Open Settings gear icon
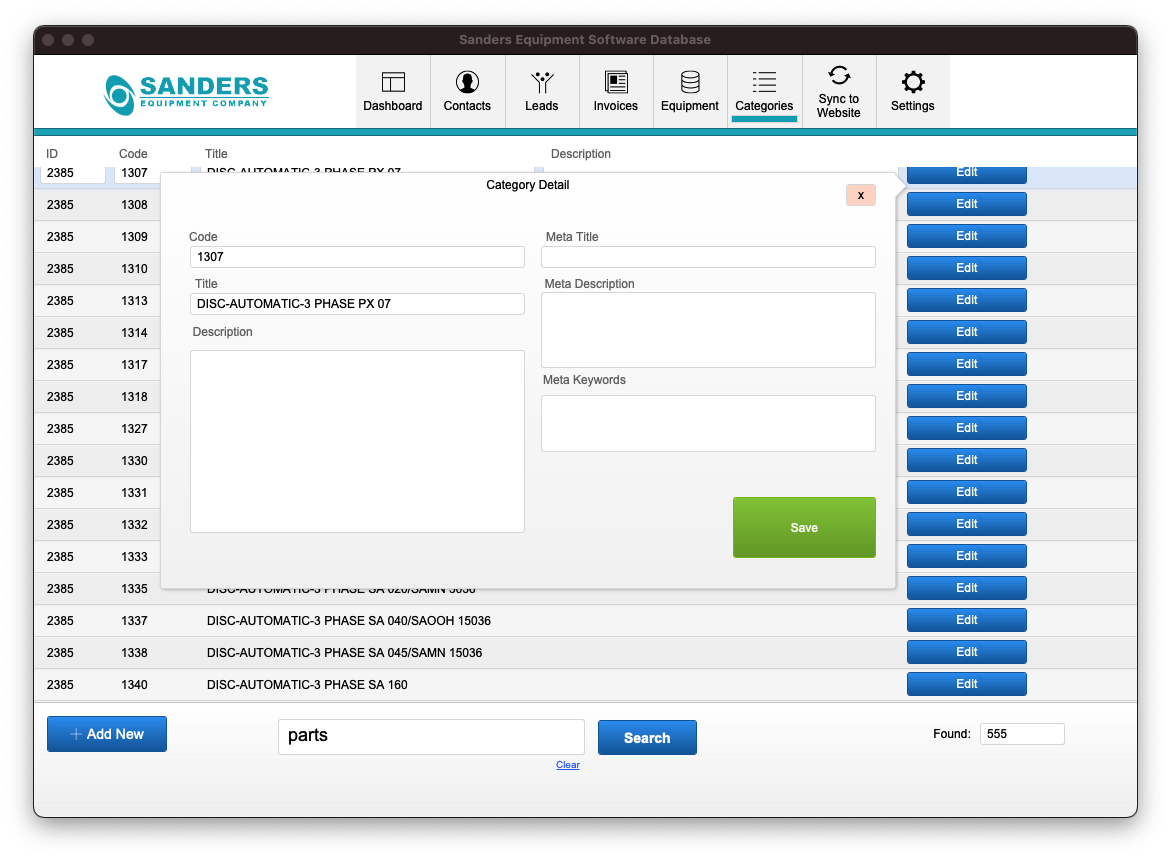The image size is (1171, 859). pyautogui.click(x=912, y=83)
